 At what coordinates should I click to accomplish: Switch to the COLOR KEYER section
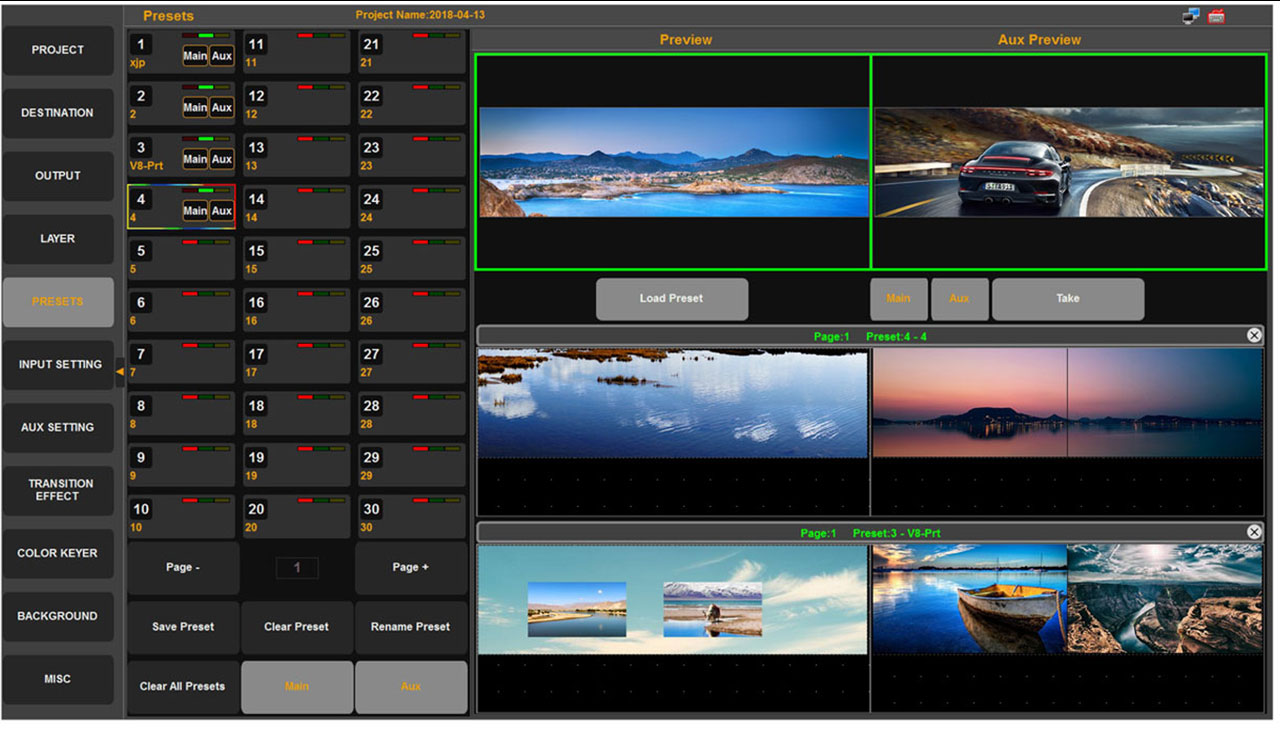click(58, 553)
